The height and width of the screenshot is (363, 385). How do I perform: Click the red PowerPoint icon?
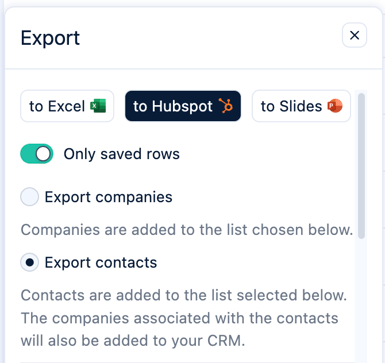tap(335, 106)
